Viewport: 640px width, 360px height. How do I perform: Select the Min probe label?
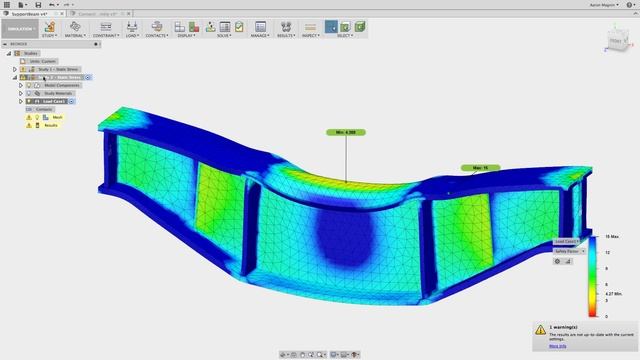[x=346, y=132]
